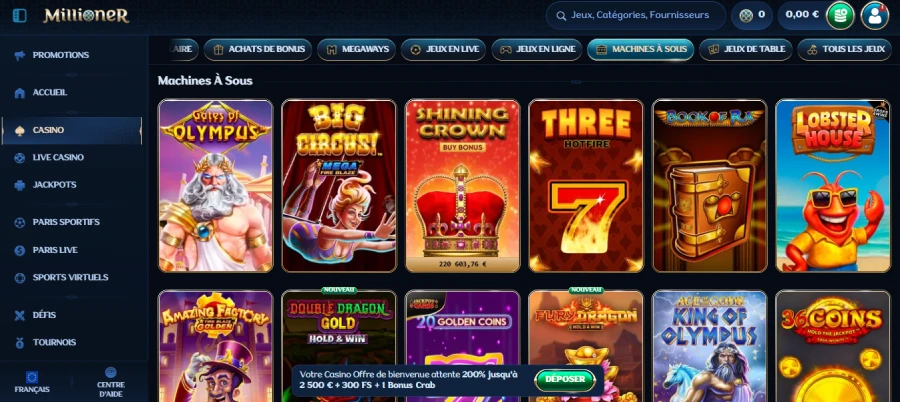This screenshot has width=900, height=402.
Task: Open the user profile avatar
Action: 875,16
